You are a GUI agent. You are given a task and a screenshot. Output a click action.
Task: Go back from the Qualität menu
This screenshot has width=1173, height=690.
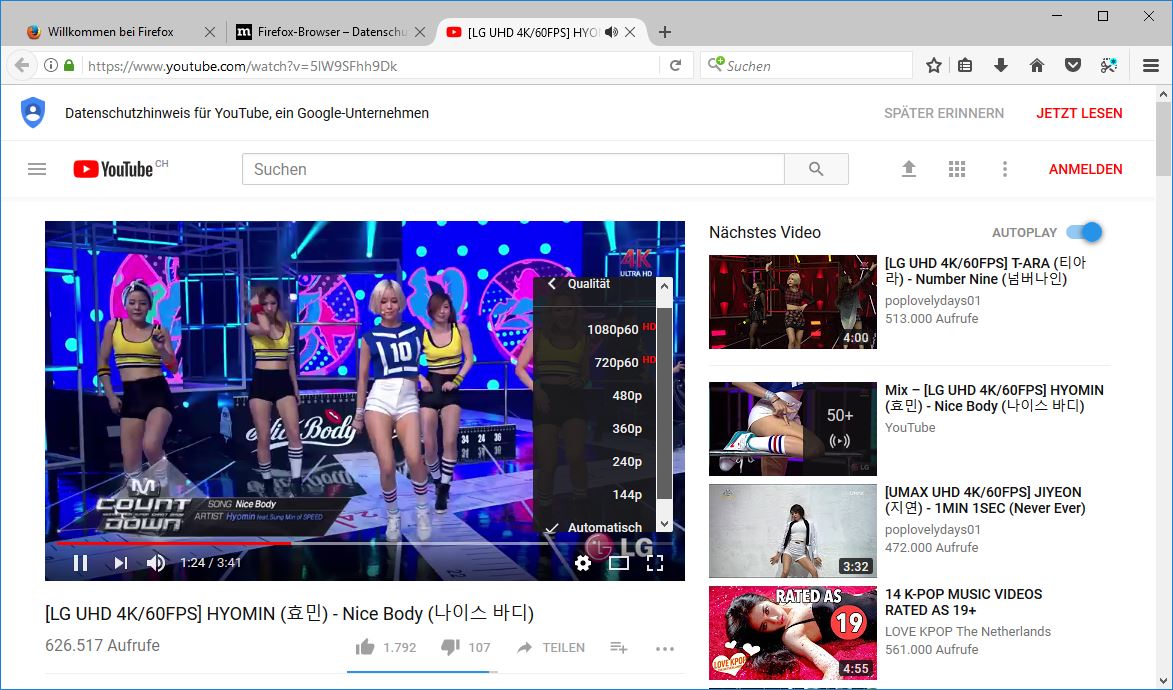(x=552, y=284)
